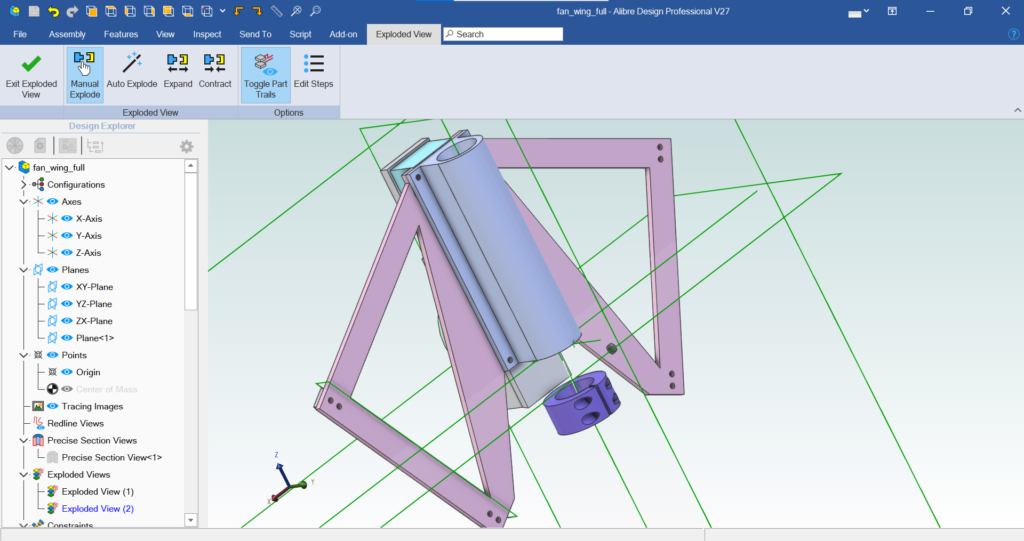Open Design Explorer settings gear
Viewport: 1024px width, 541px height.
click(186, 146)
